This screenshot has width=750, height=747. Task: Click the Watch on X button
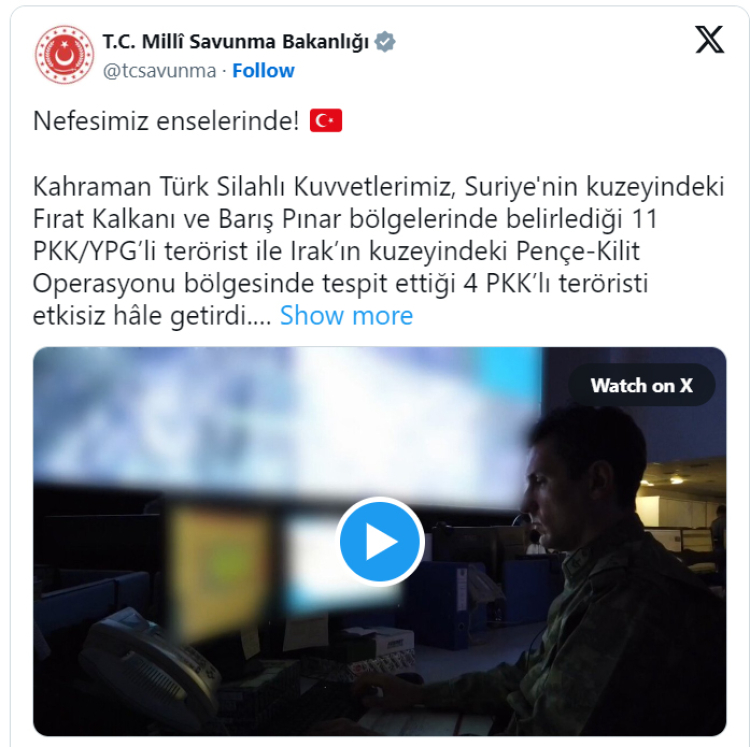(641, 385)
